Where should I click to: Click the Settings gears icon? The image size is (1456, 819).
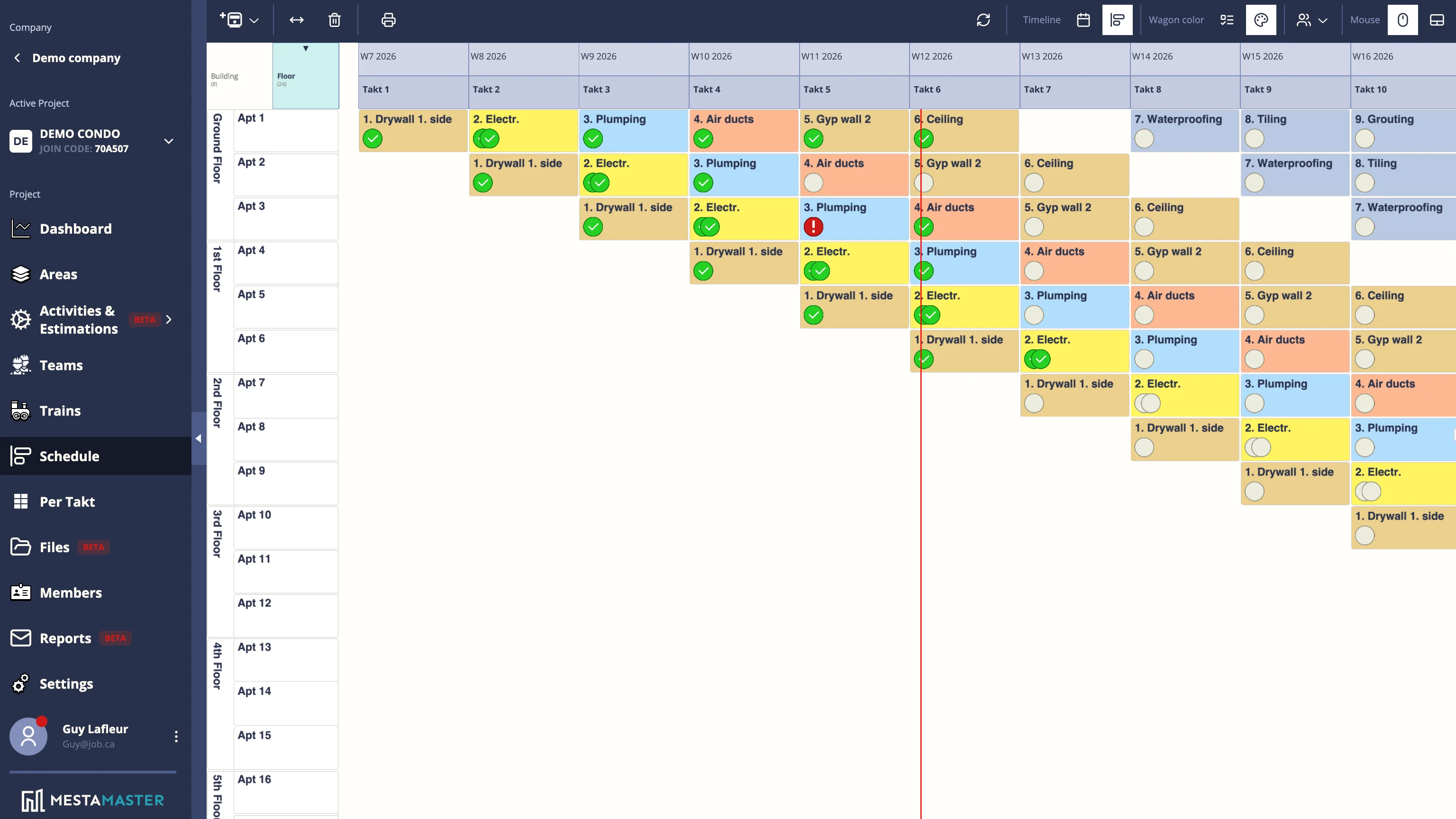click(21, 683)
